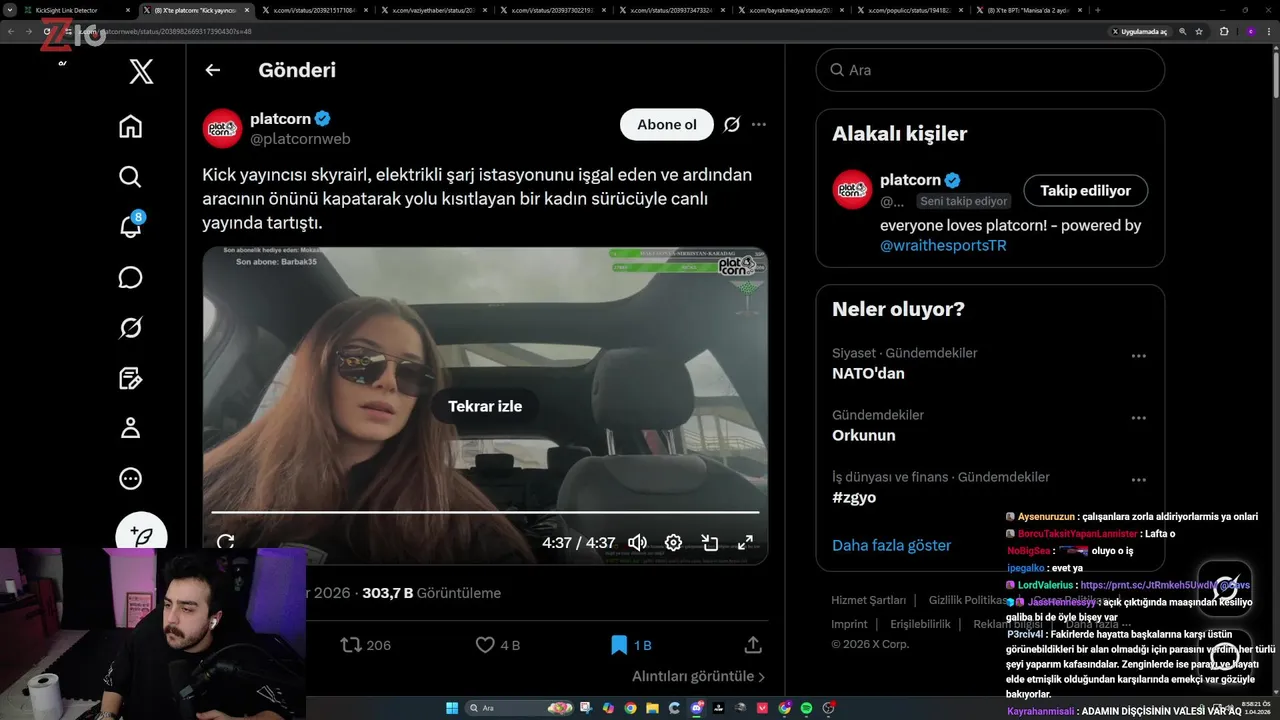Share the post via upload icon
Image resolution: width=1280 pixels, height=720 pixels.
pyautogui.click(x=753, y=645)
